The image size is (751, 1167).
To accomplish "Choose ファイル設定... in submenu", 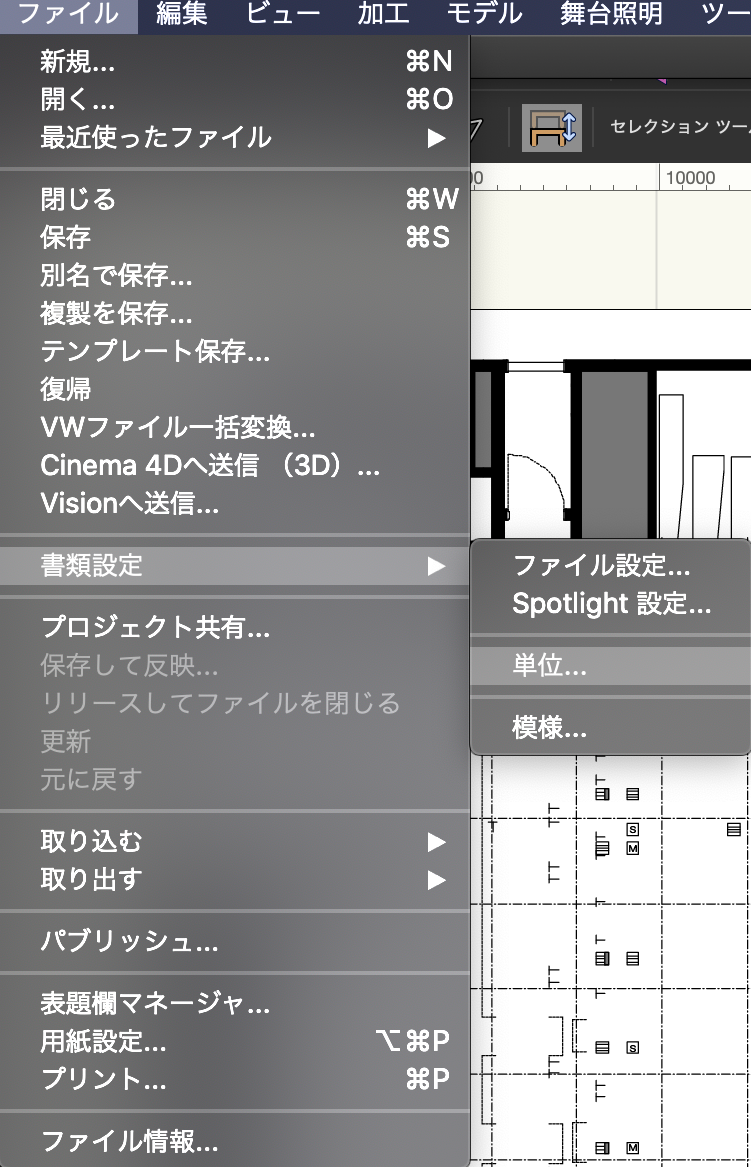I will (610, 566).
